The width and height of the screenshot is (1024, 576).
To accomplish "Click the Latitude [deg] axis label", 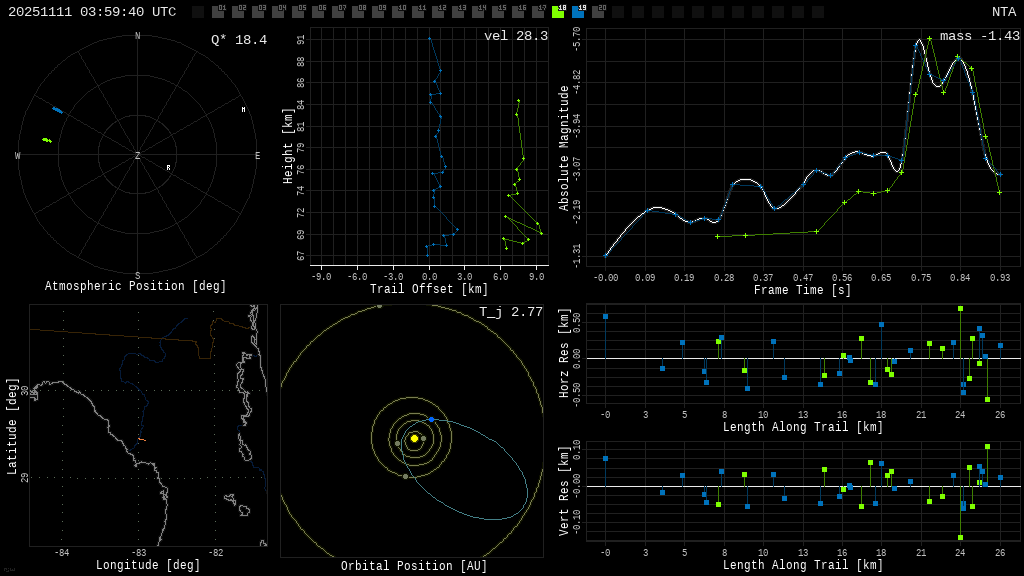I will pos(12,426).
